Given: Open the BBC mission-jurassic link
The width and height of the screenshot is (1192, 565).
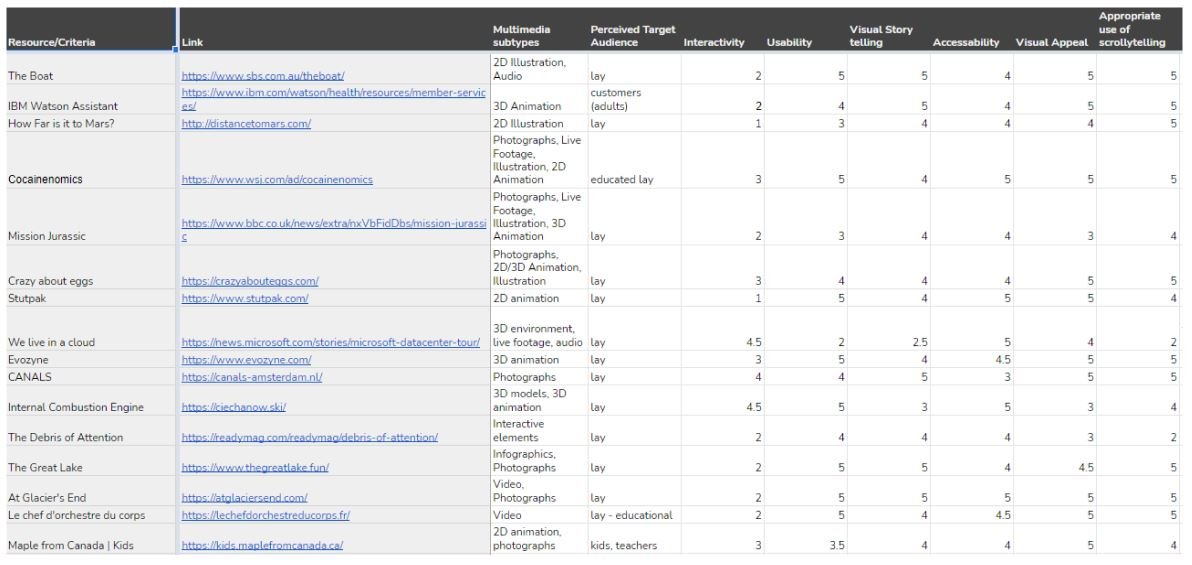Looking at the screenshot, I should 333,230.
